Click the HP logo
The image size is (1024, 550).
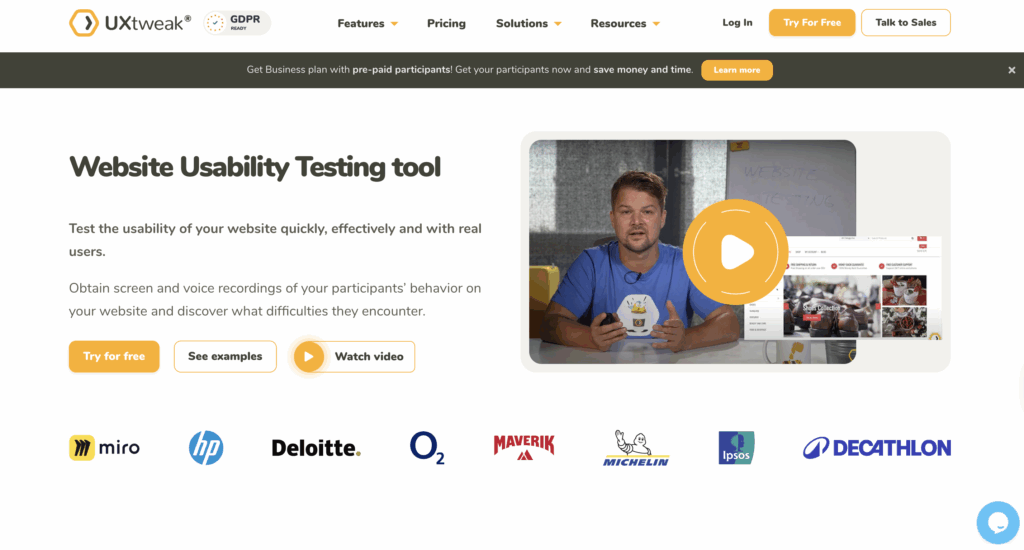coord(206,448)
